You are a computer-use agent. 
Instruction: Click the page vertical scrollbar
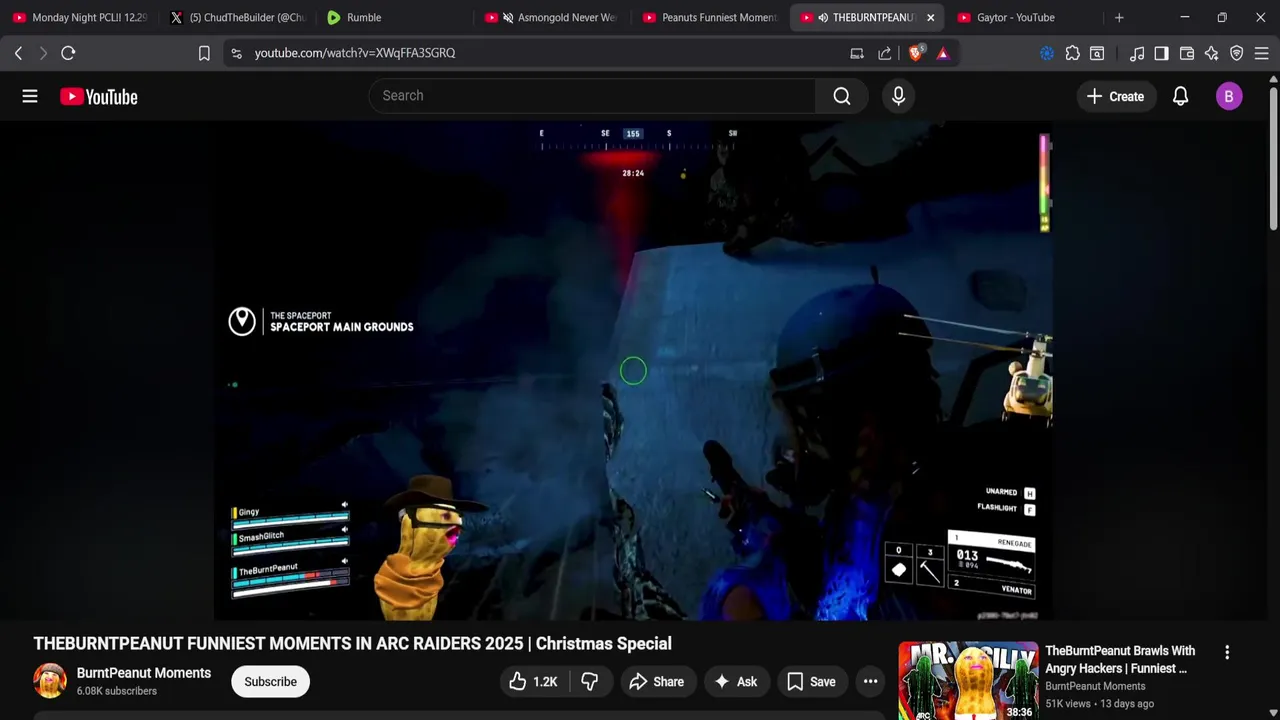pos(1273,160)
